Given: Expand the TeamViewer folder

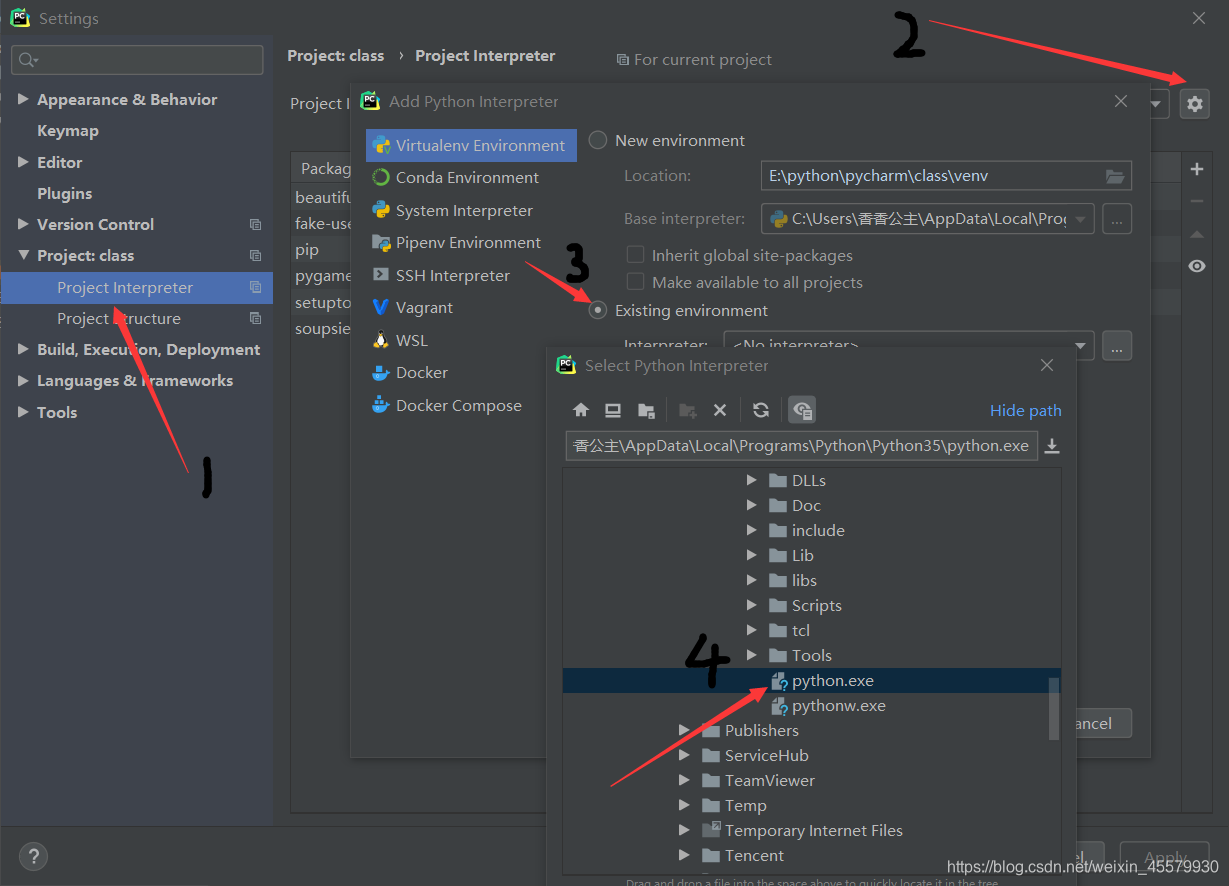Looking at the screenshot, I should (684, 781).
